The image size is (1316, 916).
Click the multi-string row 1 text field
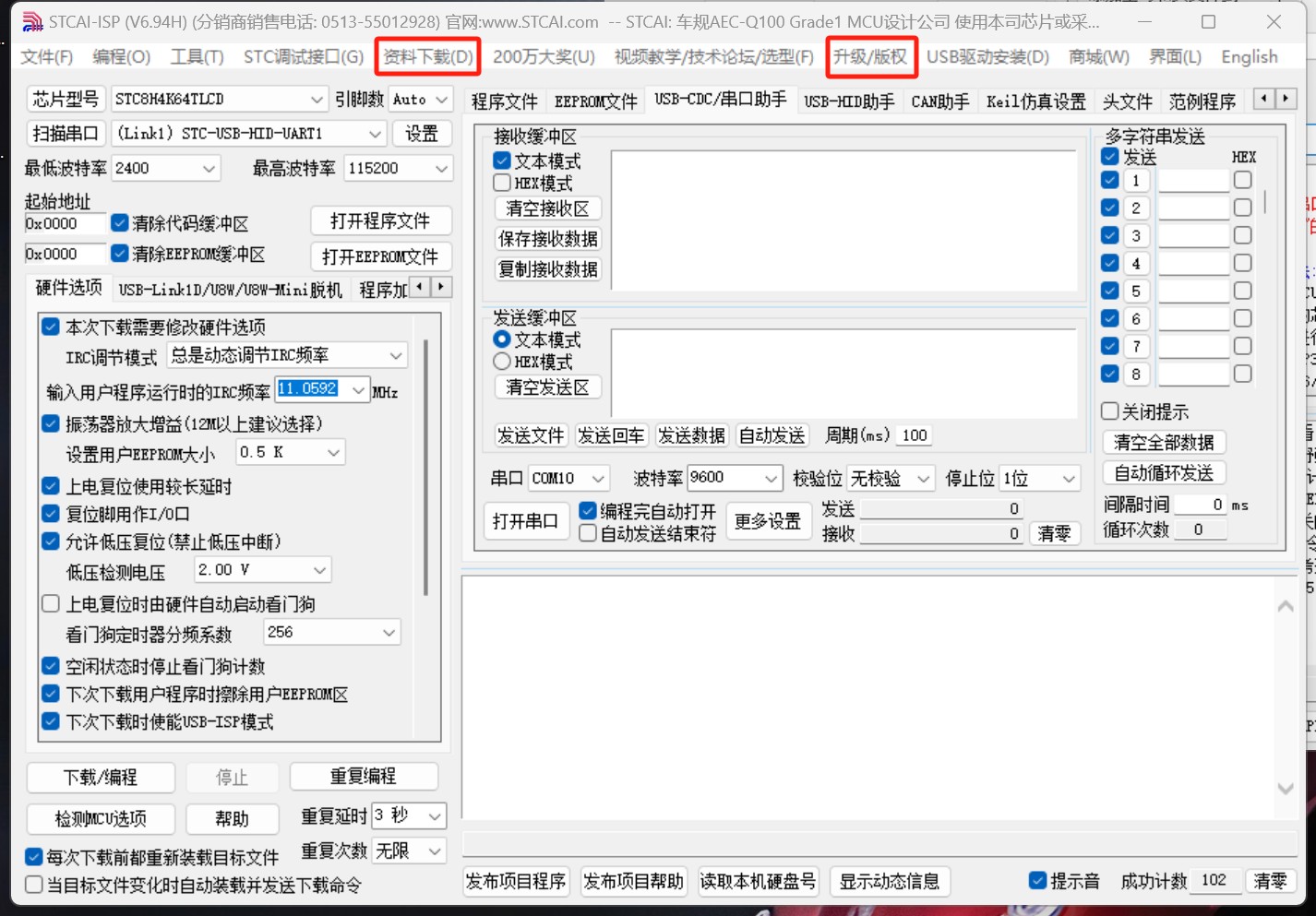coord(1193,180)
